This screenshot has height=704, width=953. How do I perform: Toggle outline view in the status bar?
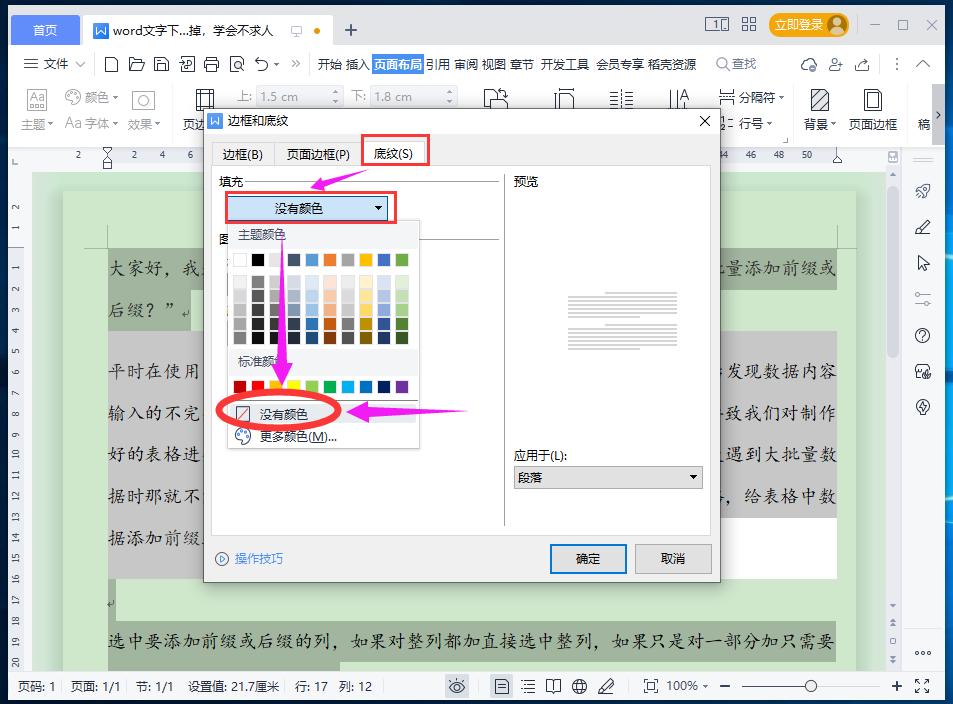tap(527, 686)
